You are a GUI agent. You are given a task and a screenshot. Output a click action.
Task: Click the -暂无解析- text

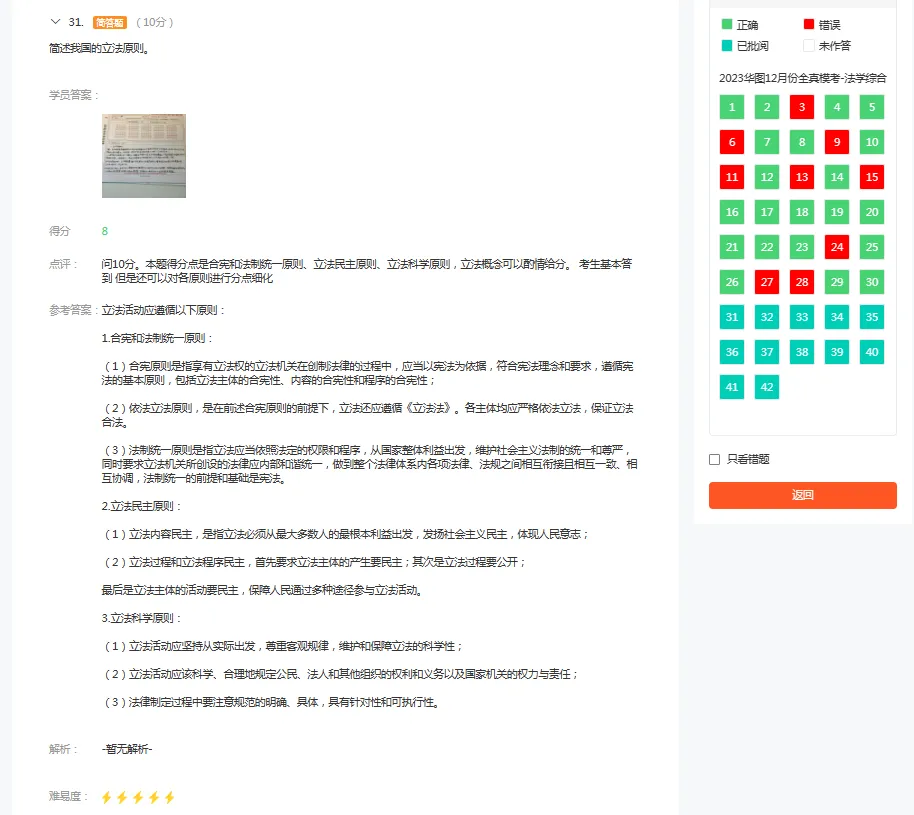pyautogui.click(x=127, y=749)
